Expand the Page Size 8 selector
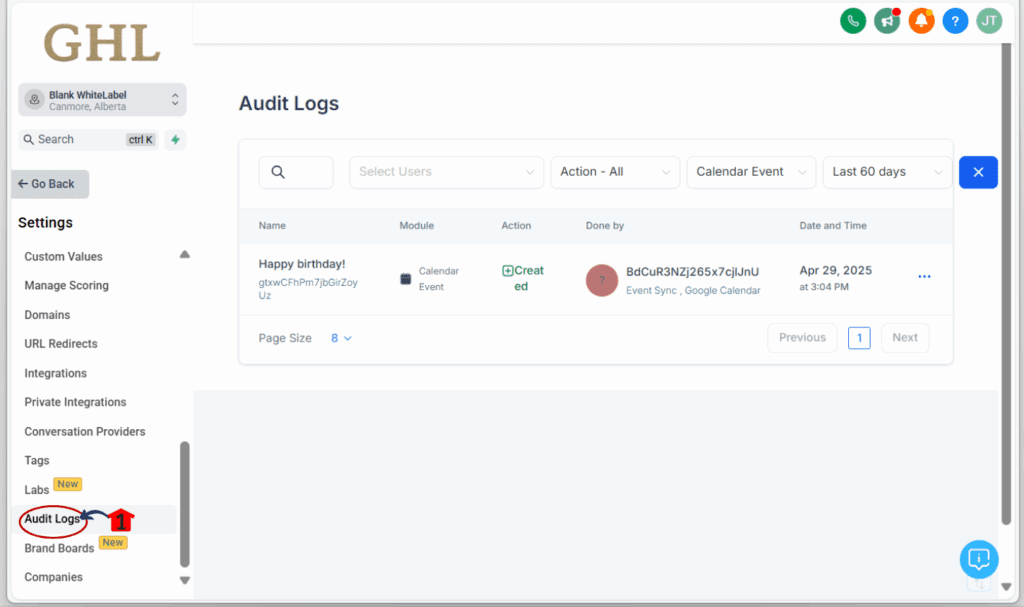 pyautogui.click(x=341, y=338)
